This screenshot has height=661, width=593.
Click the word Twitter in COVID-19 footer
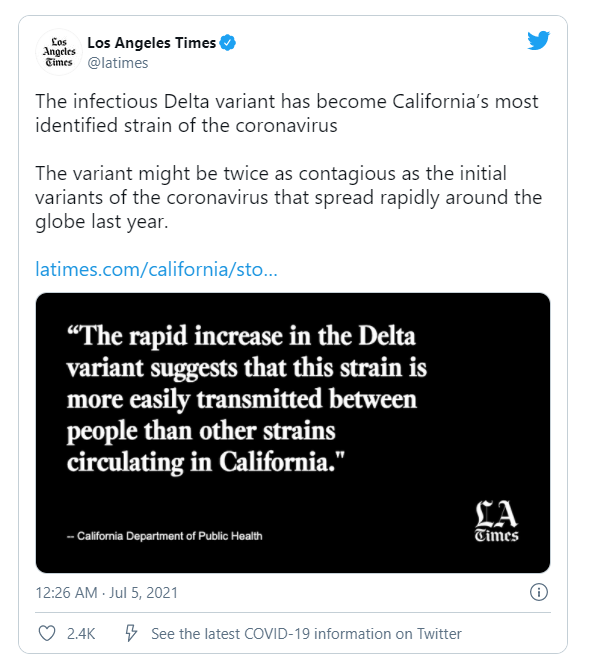439,634
